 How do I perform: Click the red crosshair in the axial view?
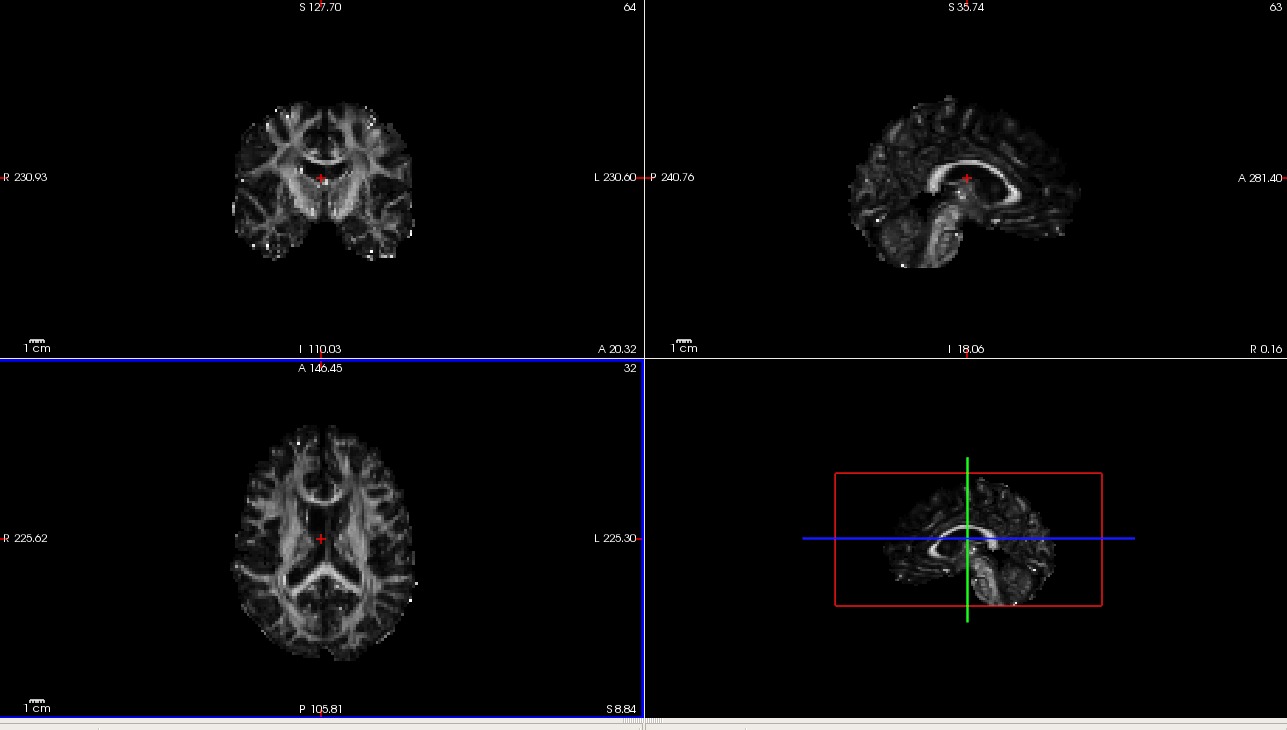(x=321, y=539)
